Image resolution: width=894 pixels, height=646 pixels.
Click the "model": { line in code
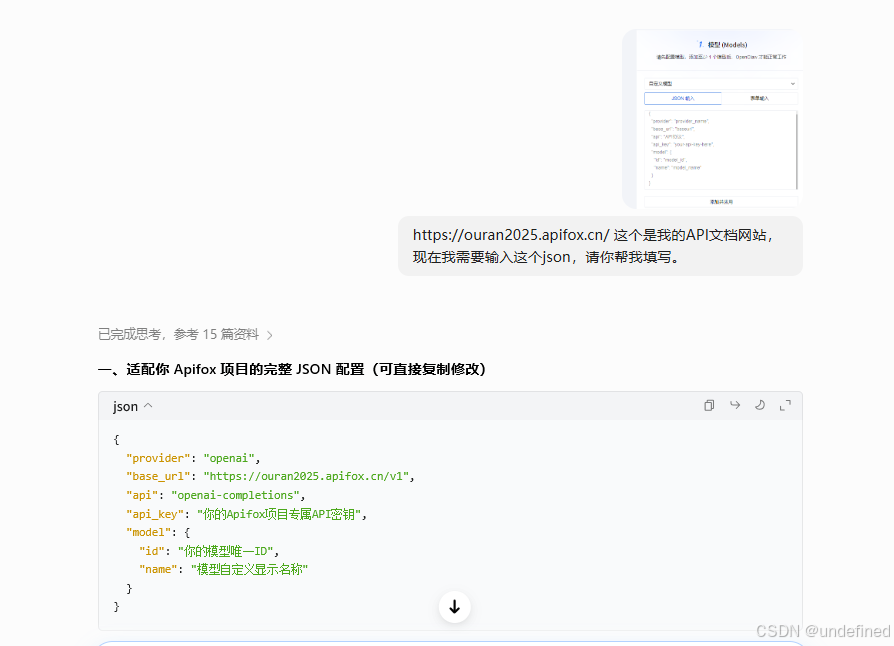click(158, 533)
